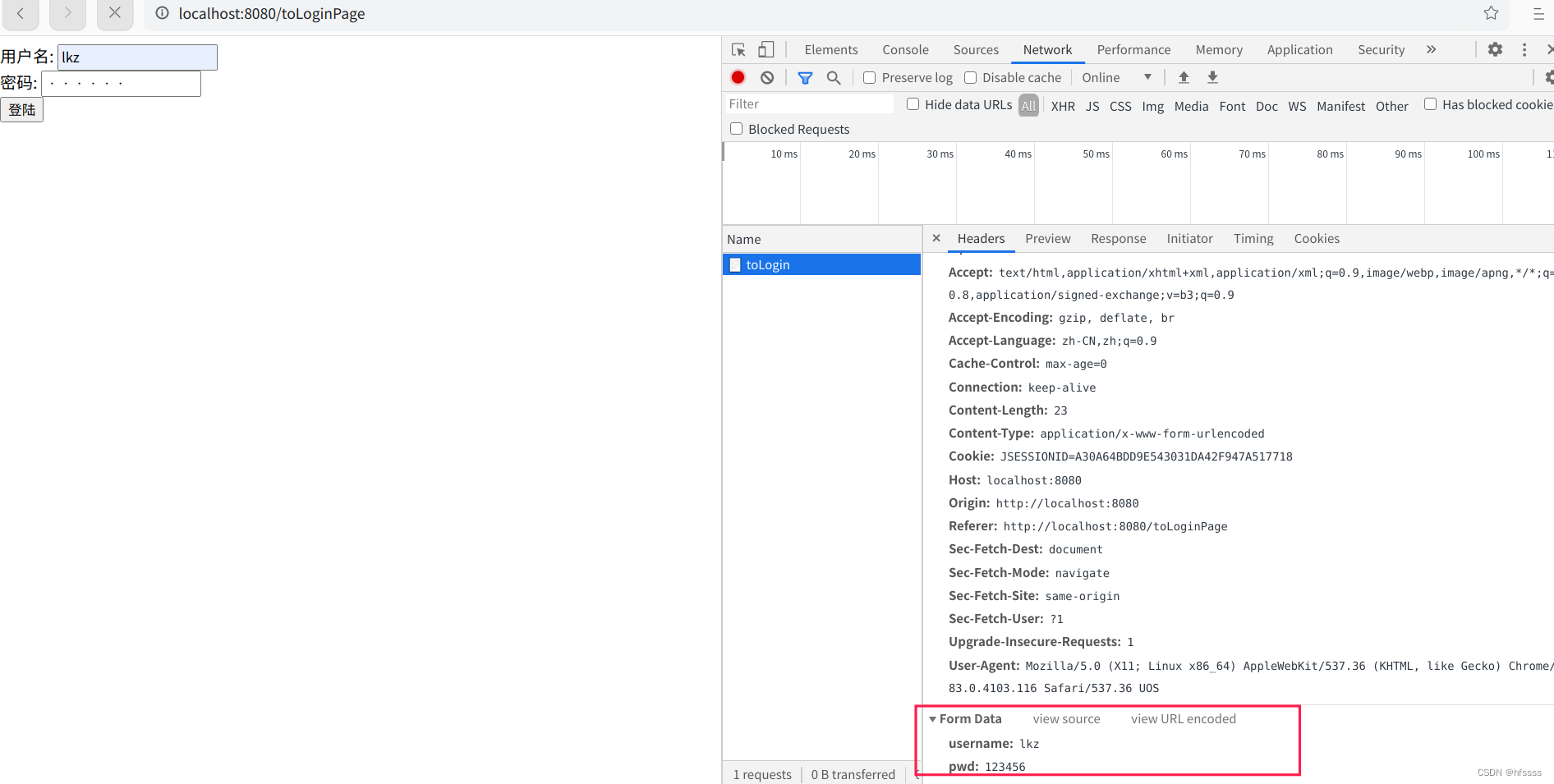Open the Cookies tab of request
Screen dimensions: 1554x784
(x=1317, y=239)
